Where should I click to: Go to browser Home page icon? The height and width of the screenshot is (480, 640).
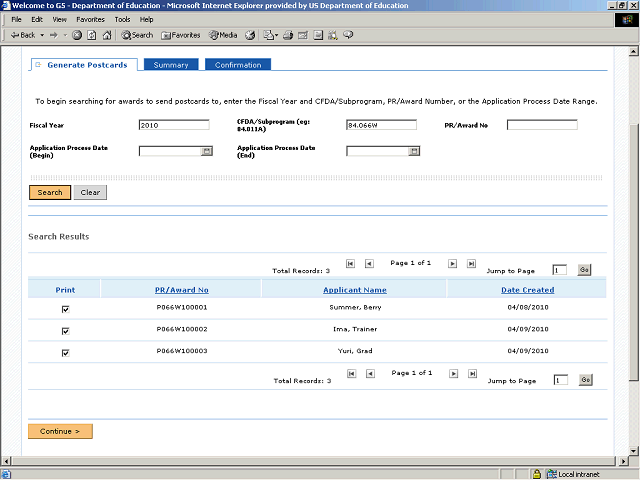coord(106,35)
